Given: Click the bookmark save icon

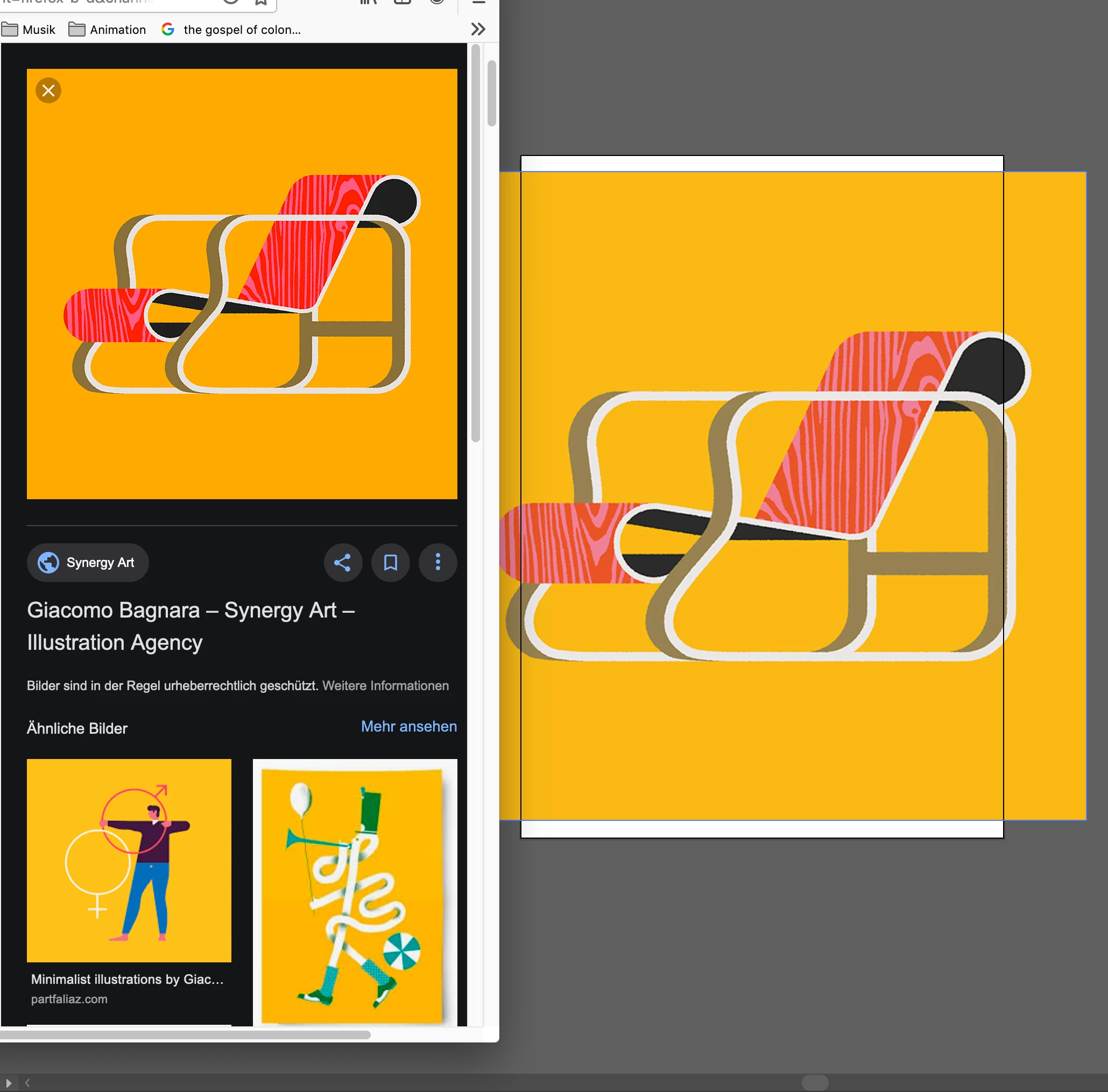Looking at the screenshot, I should 390,562.
